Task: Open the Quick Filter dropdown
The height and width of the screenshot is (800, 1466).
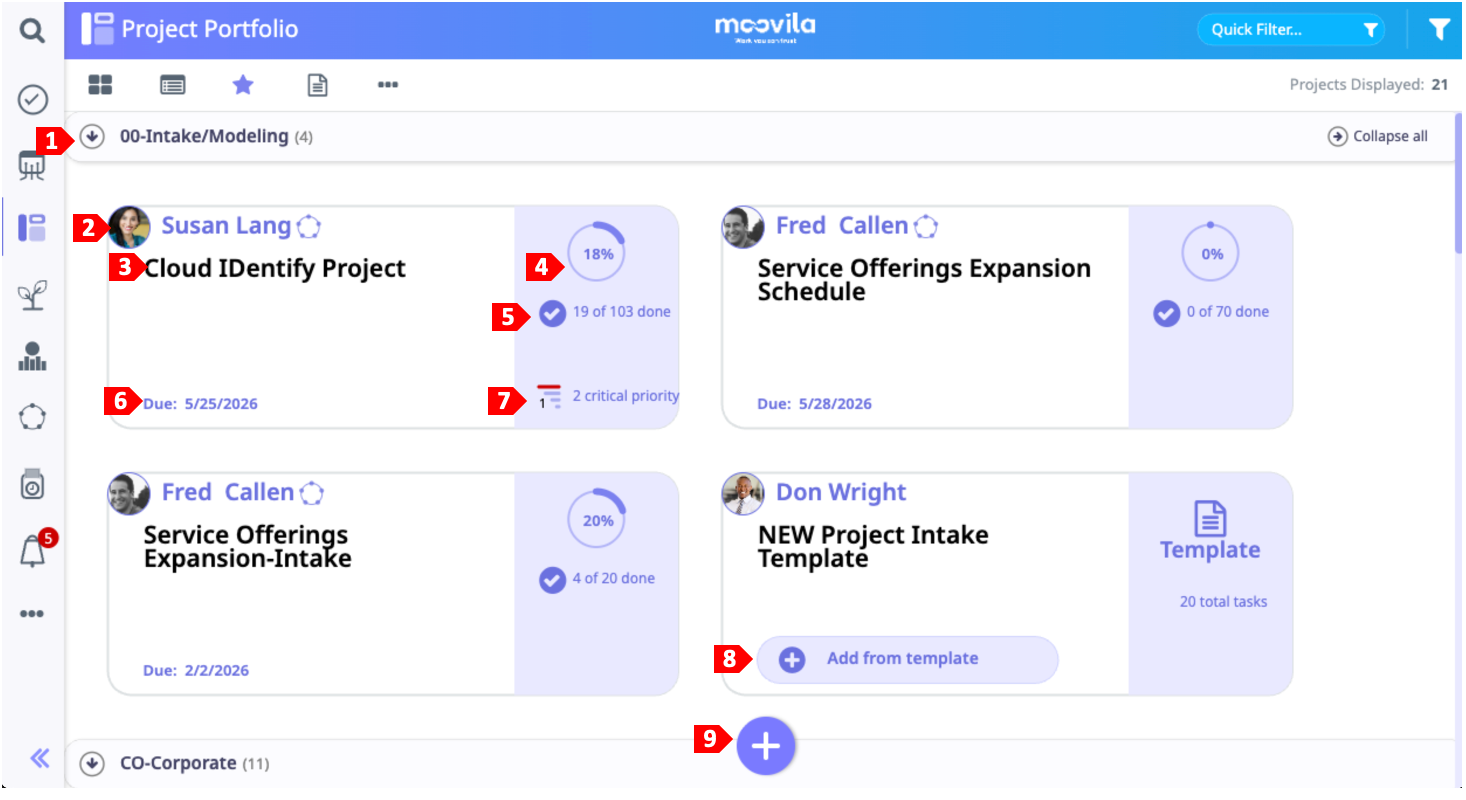Action: click(1290, 30)
